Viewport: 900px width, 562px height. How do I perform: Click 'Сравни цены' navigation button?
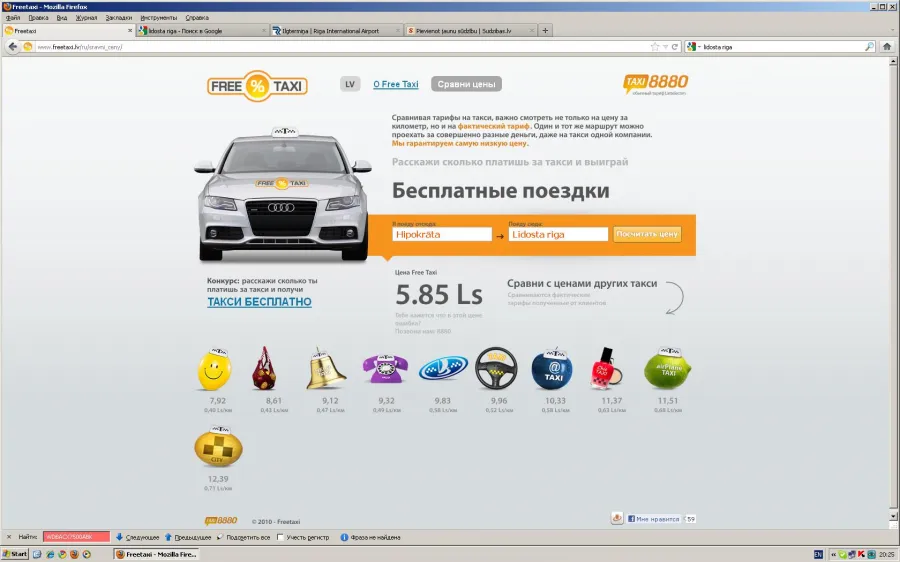[x=466, y=84]
